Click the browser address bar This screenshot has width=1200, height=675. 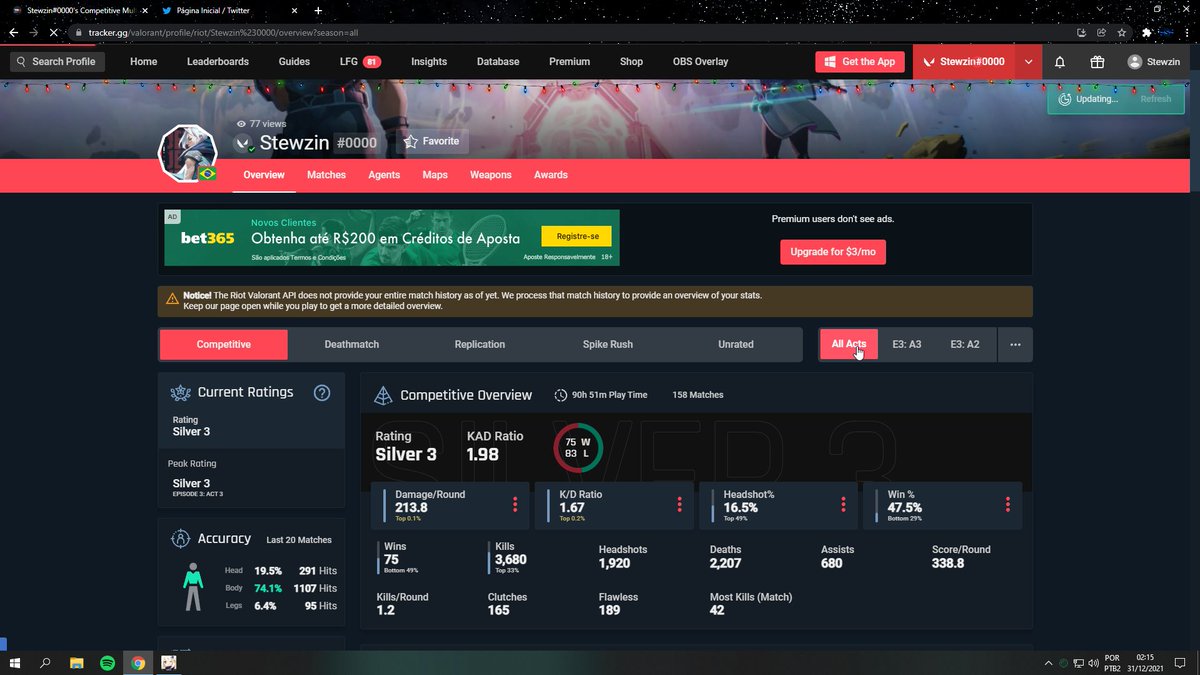click(x=300, y=32)
